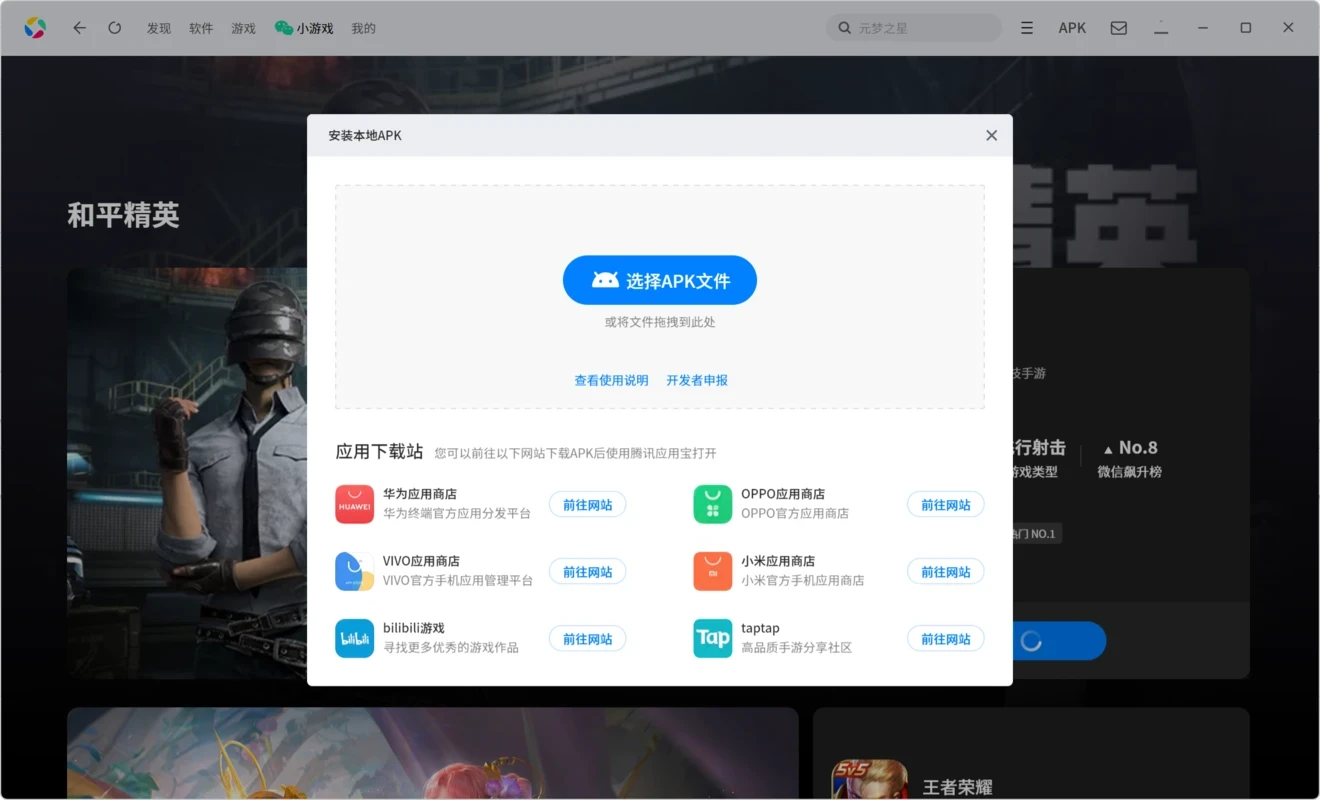
Task: Click the blue loading install button
Action: [1060, 641]
